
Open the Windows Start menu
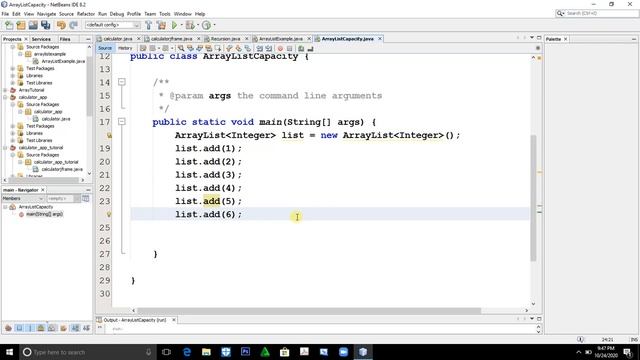[x=9, y=352]
